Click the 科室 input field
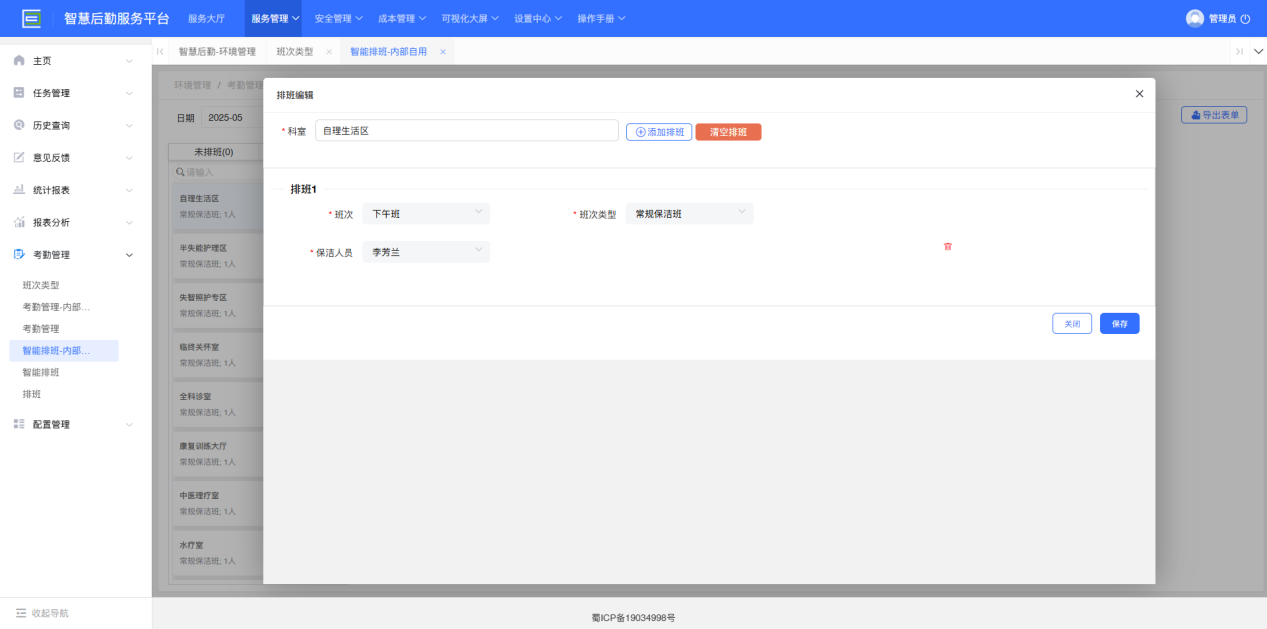This screenshot has height=629, width=1267. (x=467, y=131)
